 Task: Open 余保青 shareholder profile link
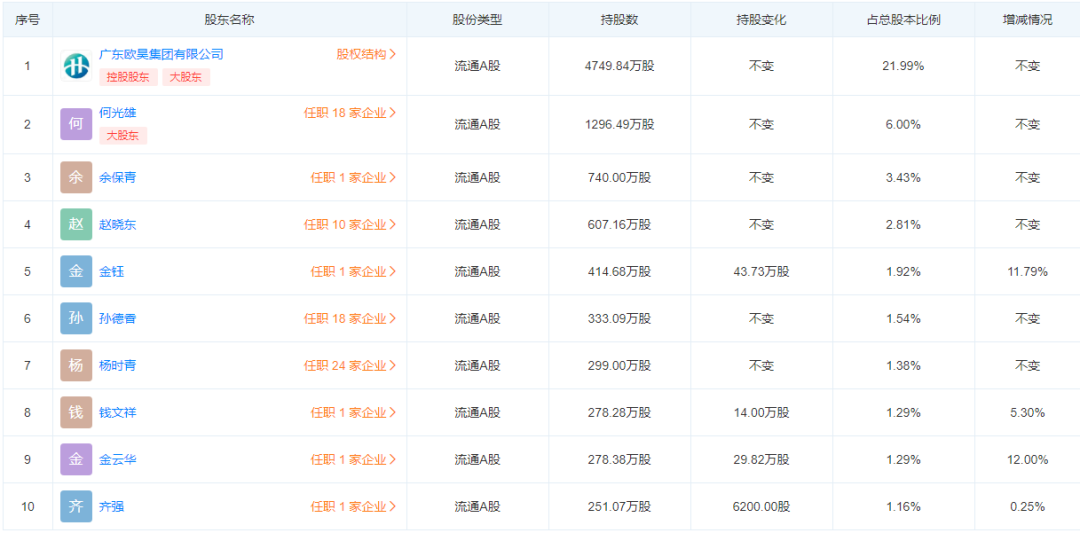pyautogui.click(x=117, y=178)
